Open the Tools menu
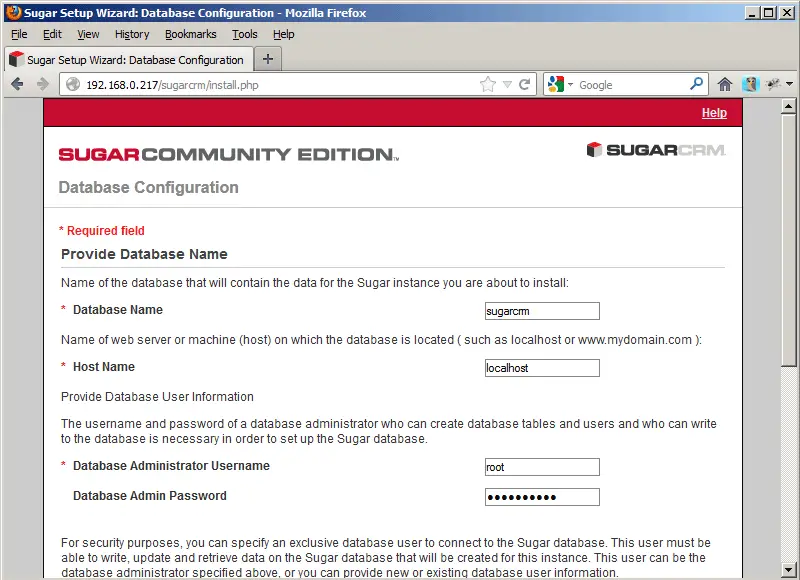This screenshot has height=580, width=800. coord(244,34)
